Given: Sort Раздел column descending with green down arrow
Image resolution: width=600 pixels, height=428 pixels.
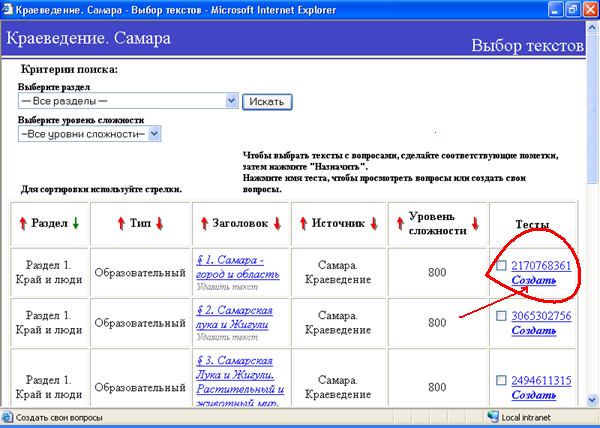Looking at the screenshot, I should pos(75,223).
